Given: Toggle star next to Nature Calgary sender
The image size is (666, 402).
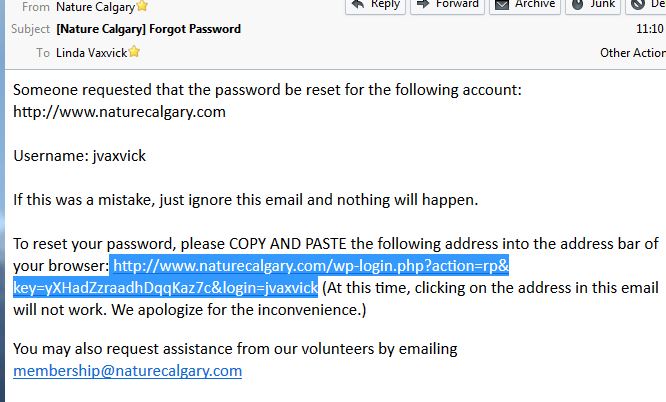Looking at the screenshot, I should click(x=142, y=6).
